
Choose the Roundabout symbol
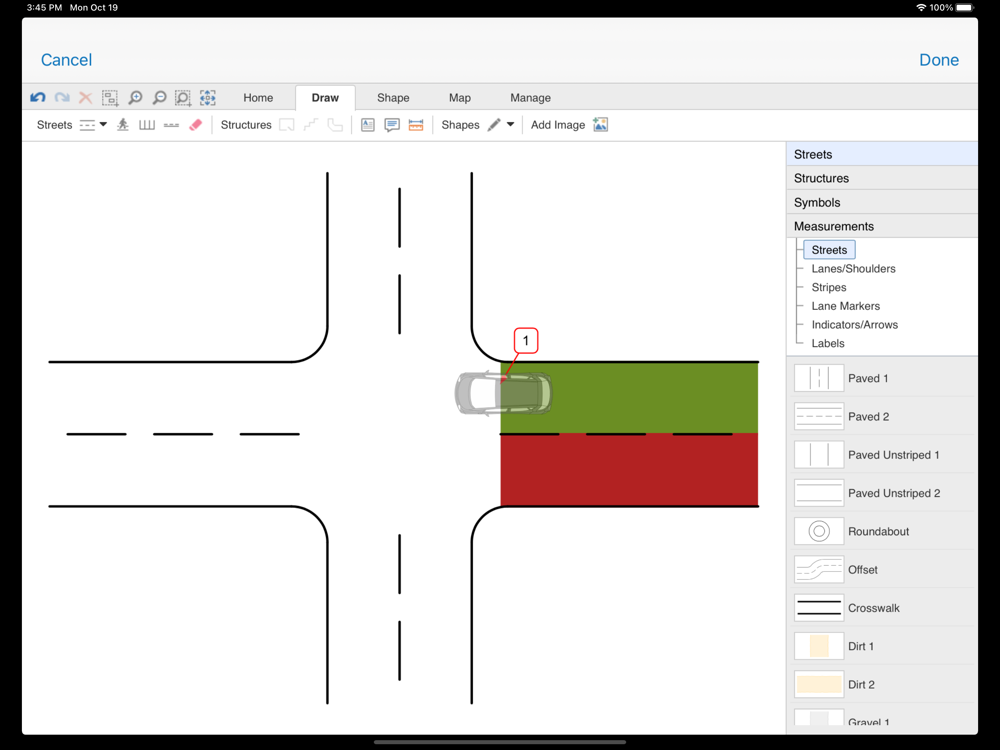click(819, 531)
